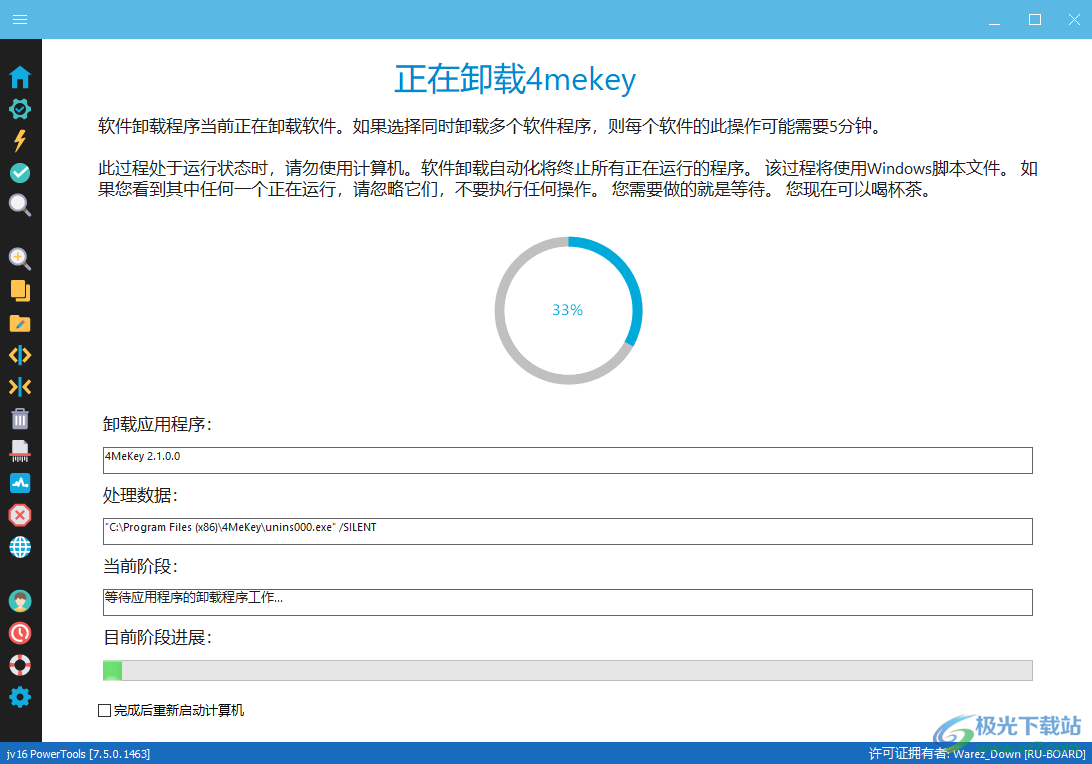
Task: Click the 33% circular progress indicator
Action: pyautogui.click(x=568, y=311)
